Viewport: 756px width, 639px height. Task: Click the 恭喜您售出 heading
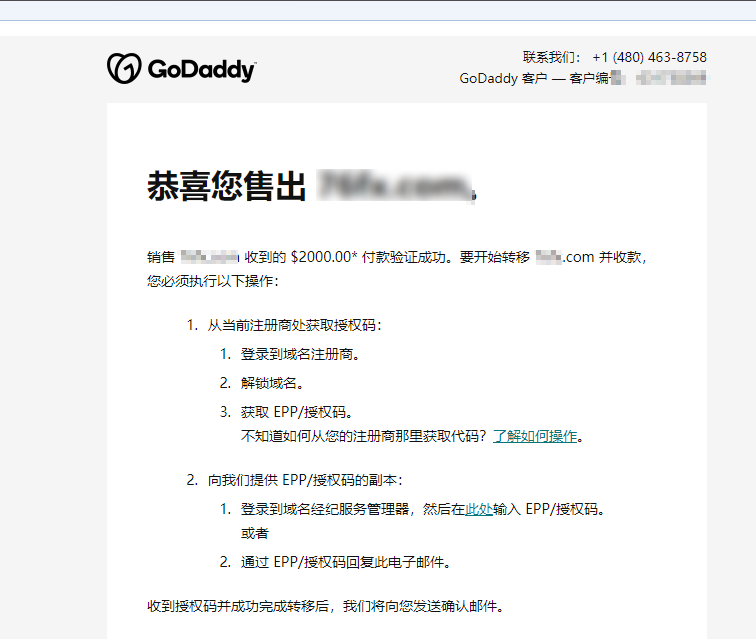226,186
